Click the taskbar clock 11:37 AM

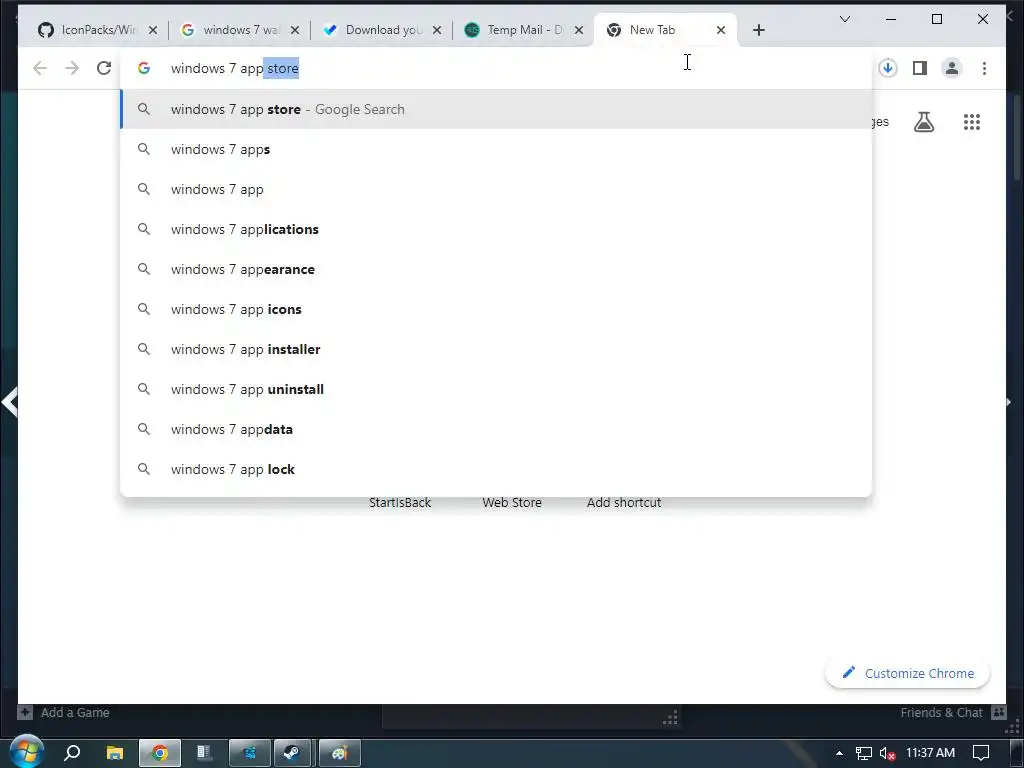click(930, 753)
